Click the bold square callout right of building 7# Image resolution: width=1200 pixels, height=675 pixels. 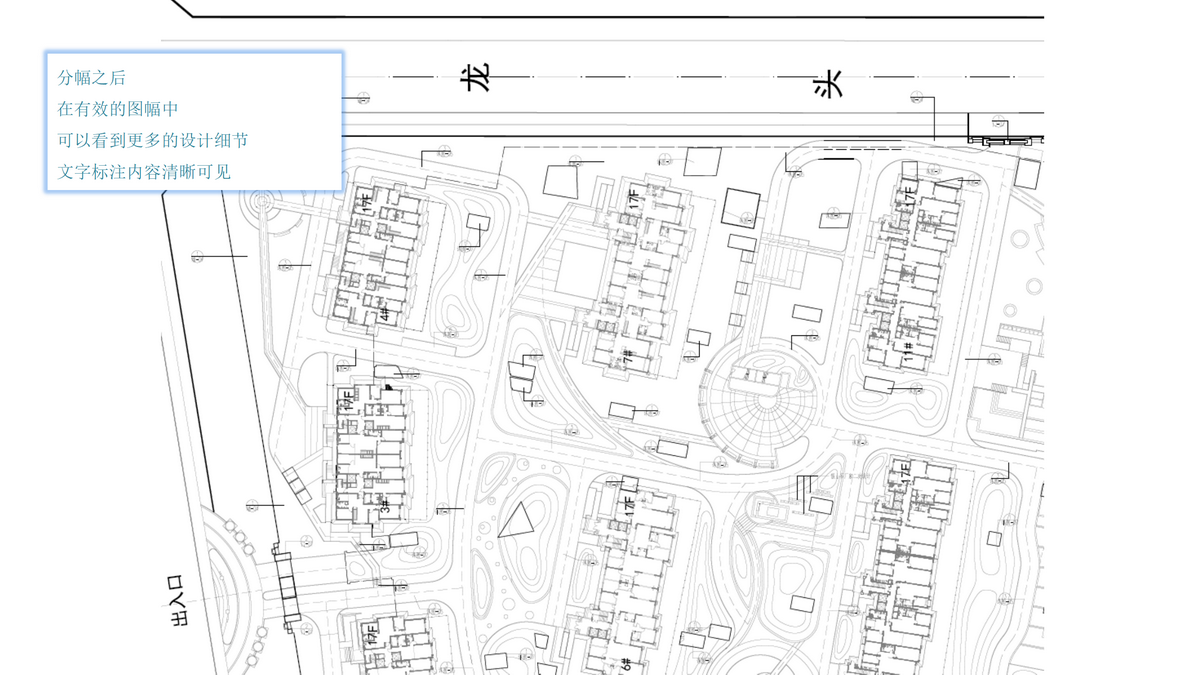741,207
